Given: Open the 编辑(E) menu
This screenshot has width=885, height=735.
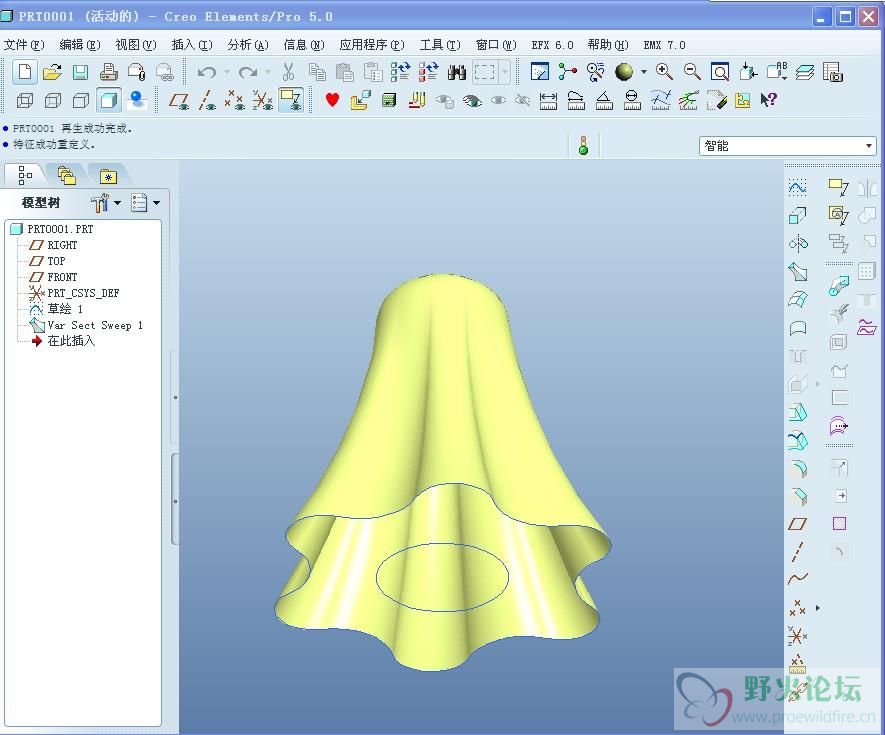Looking at the screenshot, I should coord(80,45).
